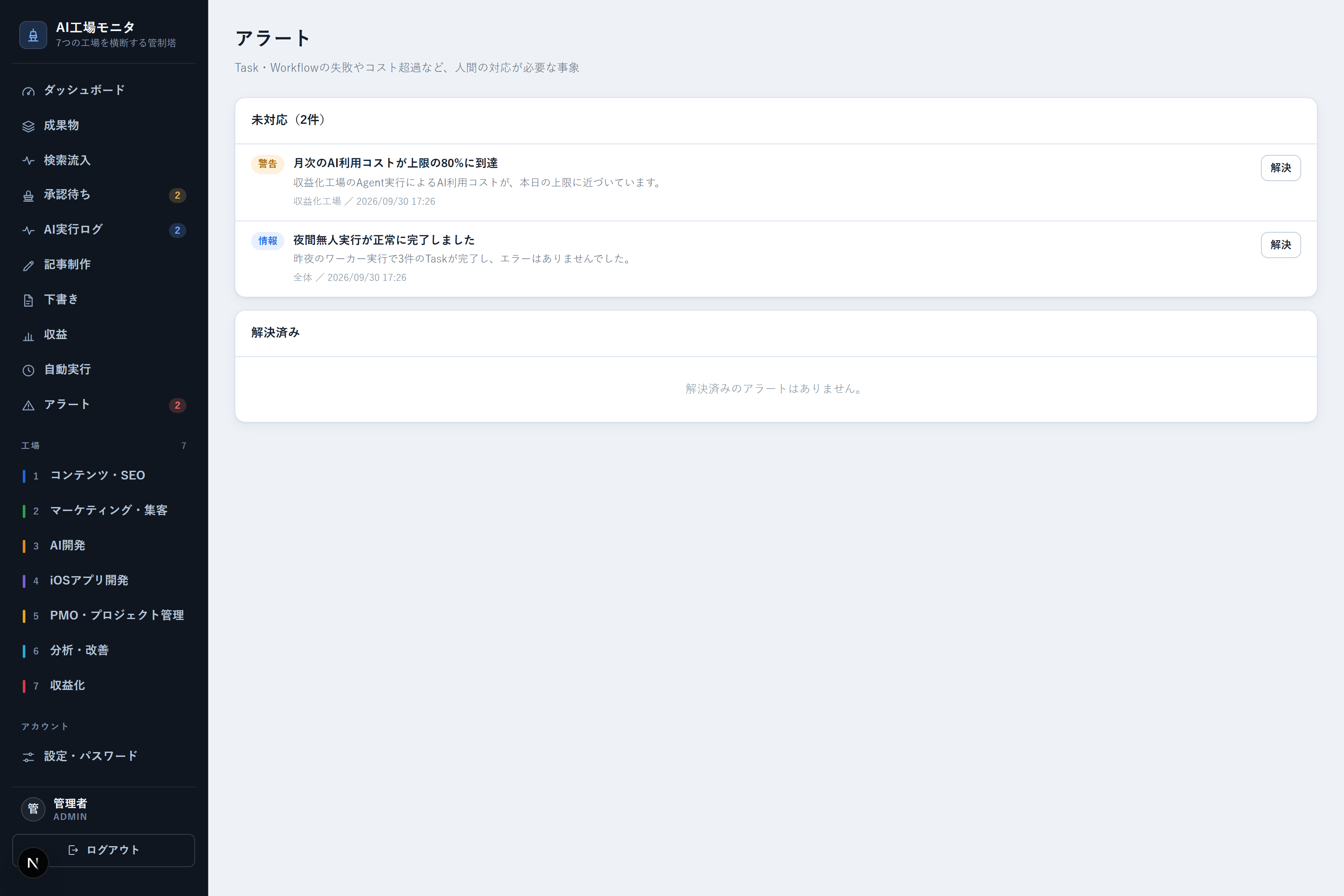Viewport: 1344px width, 896px height.
Task: Click the アラート warning triangle icon
Action: click(28, 405)
